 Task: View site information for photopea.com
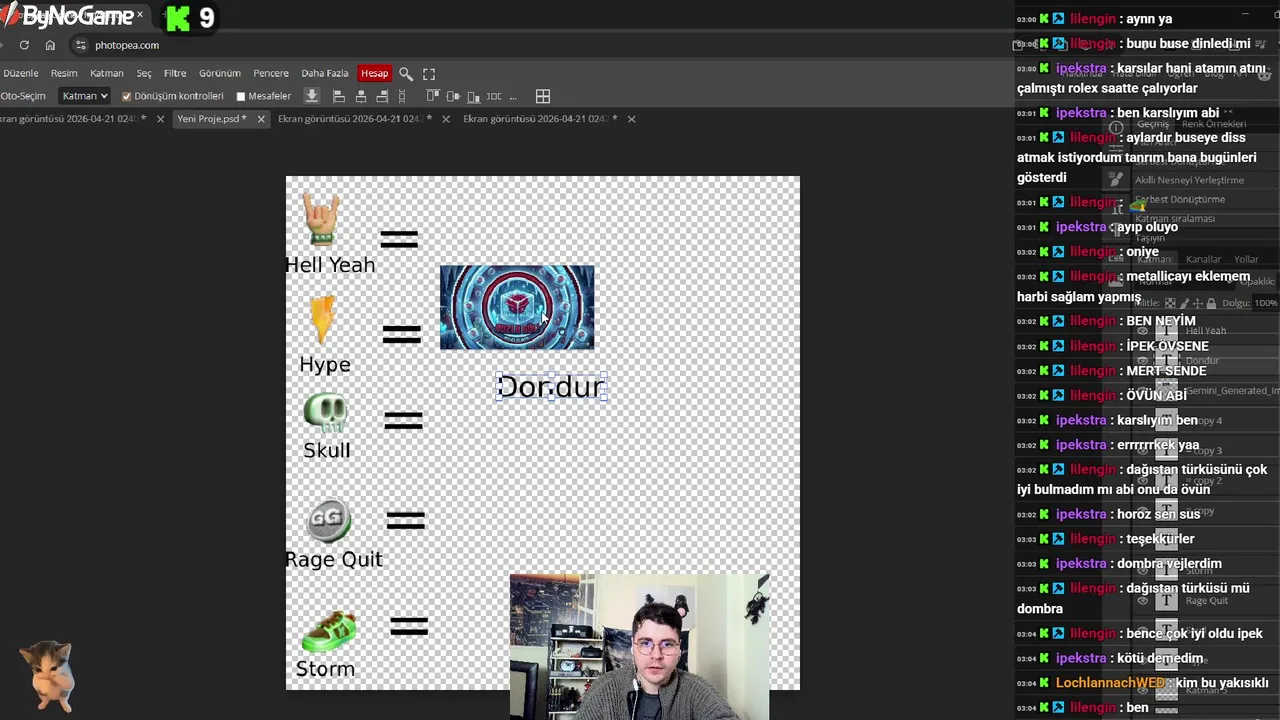pyautogui.click(x=80, y=45)
